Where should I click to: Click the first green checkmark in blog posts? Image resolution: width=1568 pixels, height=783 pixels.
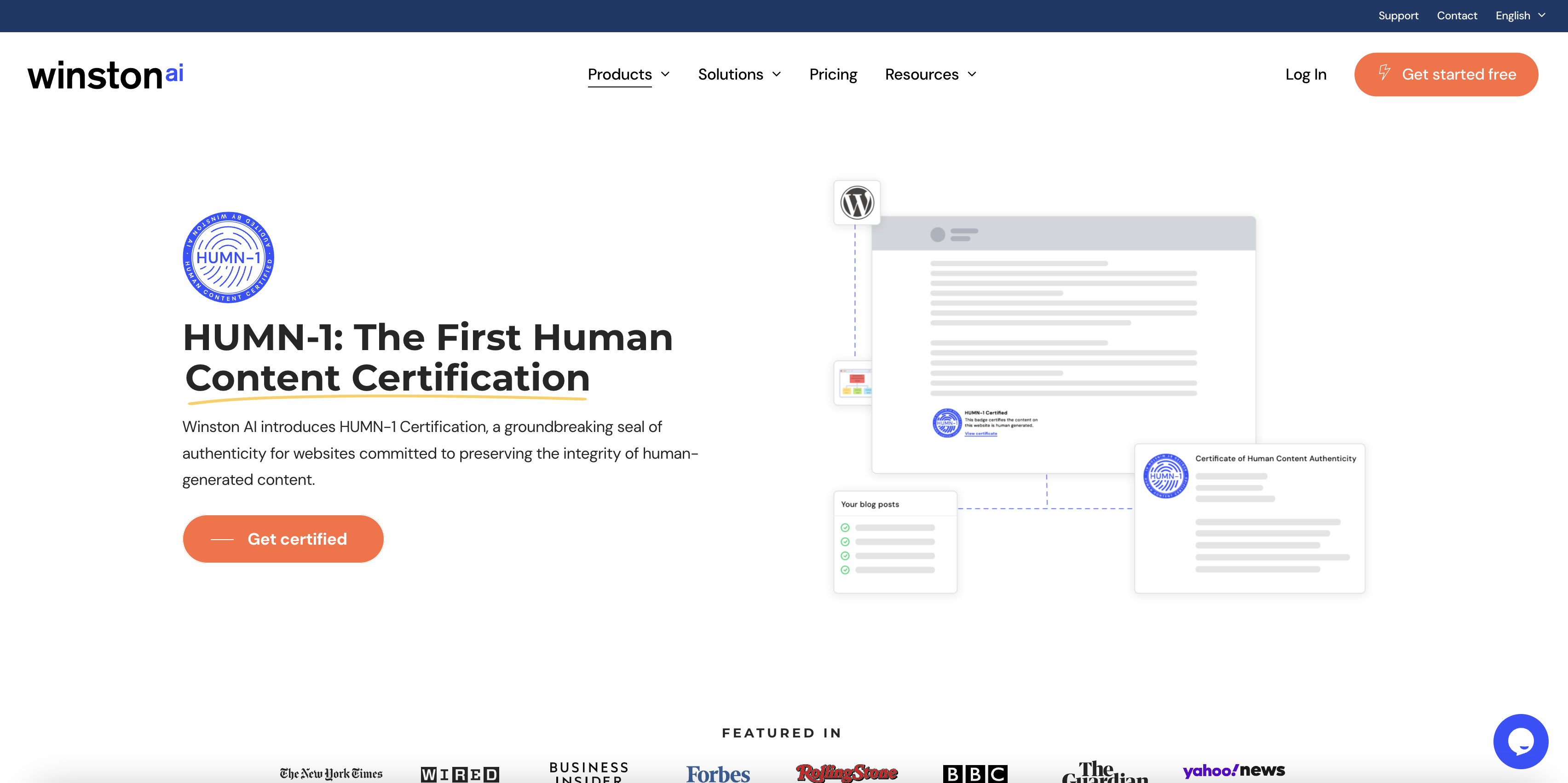click(845, 528)
